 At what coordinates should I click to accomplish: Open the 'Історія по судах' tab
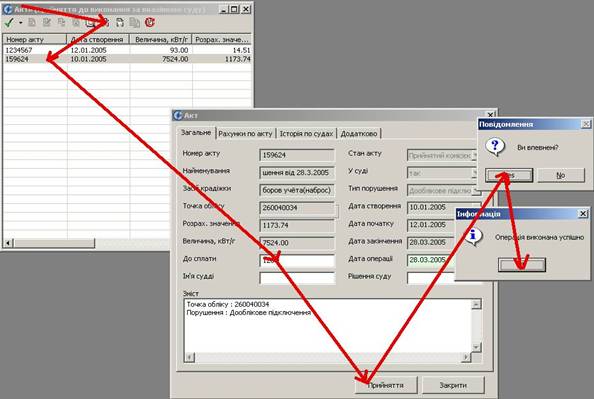(306, 133)
